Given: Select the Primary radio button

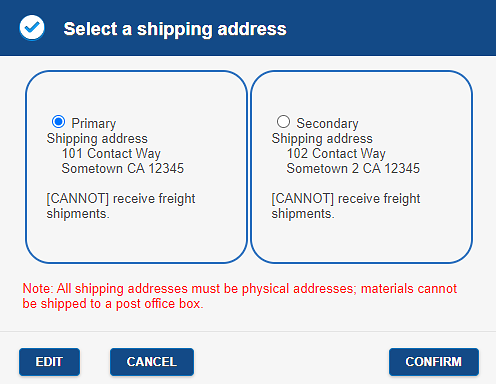Looking at the screenshot, I should [x=58, y=122].
